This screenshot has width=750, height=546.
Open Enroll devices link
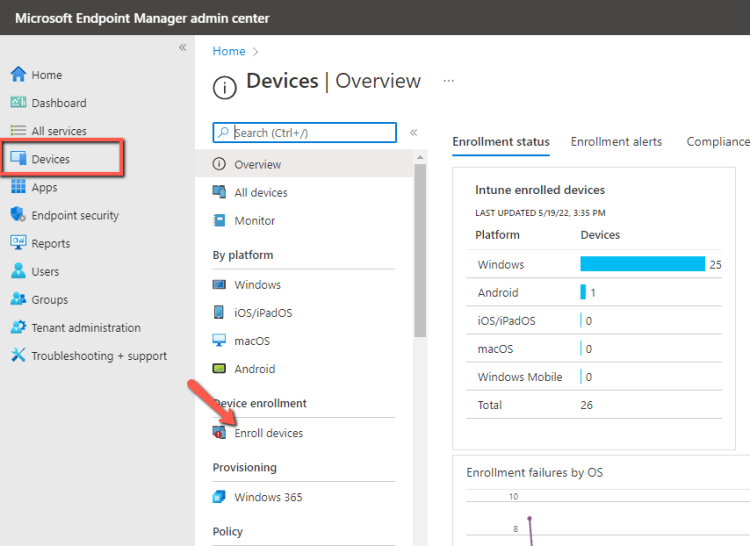268,433
